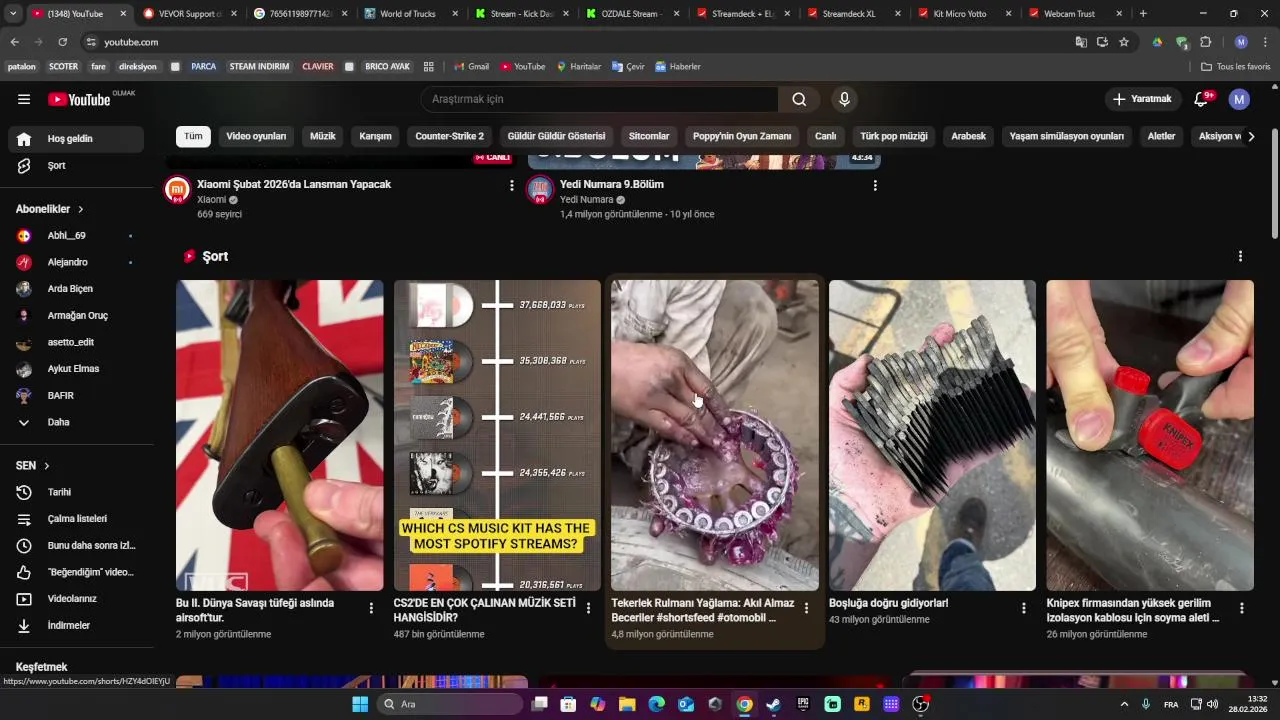The image size is (1280, 720).
Task: Open Aykut Elmas subscription channel
Action: (x=75, y=369)
